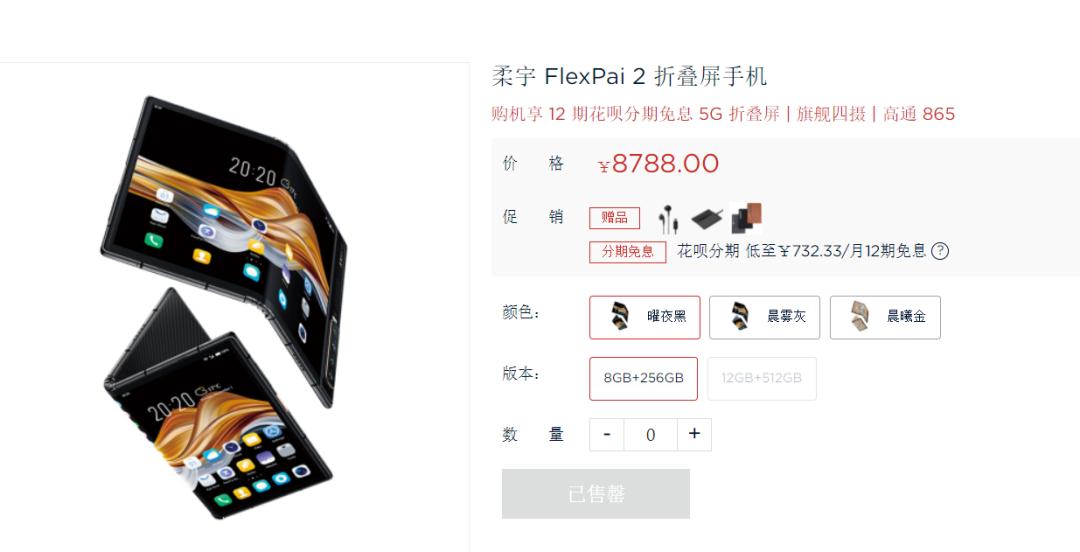Increase quantity with plus button
The image size is (1080, 552).
click(694, 434)
